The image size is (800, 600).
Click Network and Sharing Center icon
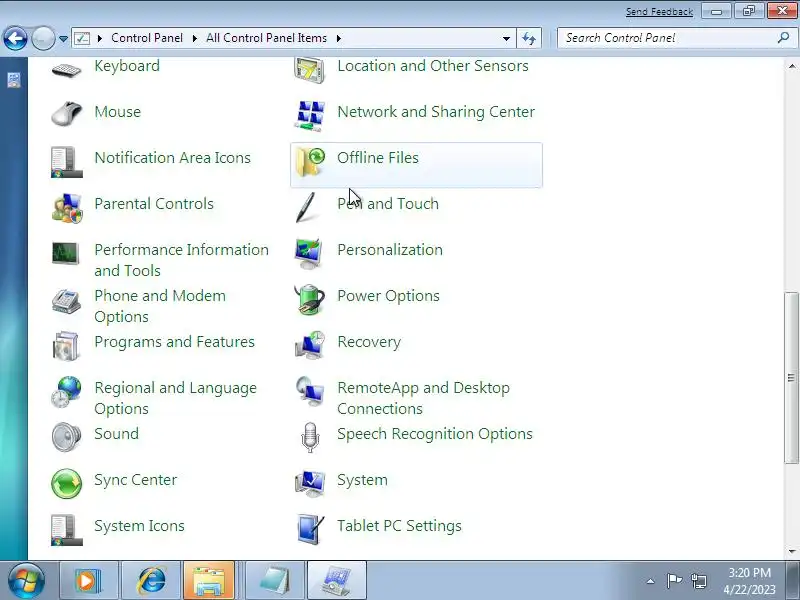click(x=309, y=115)
